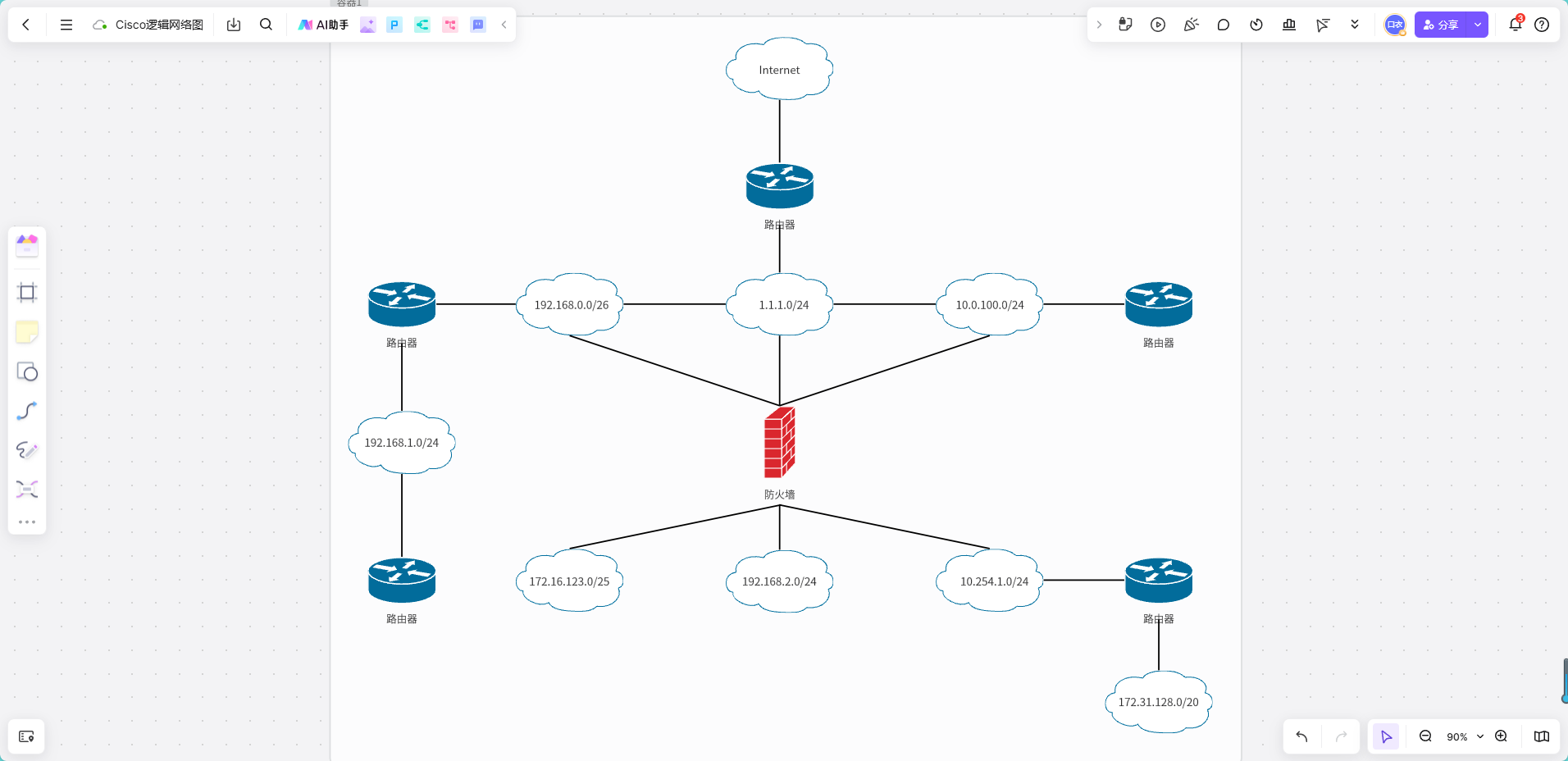Click the AI image generation icon

coord(367,25)
